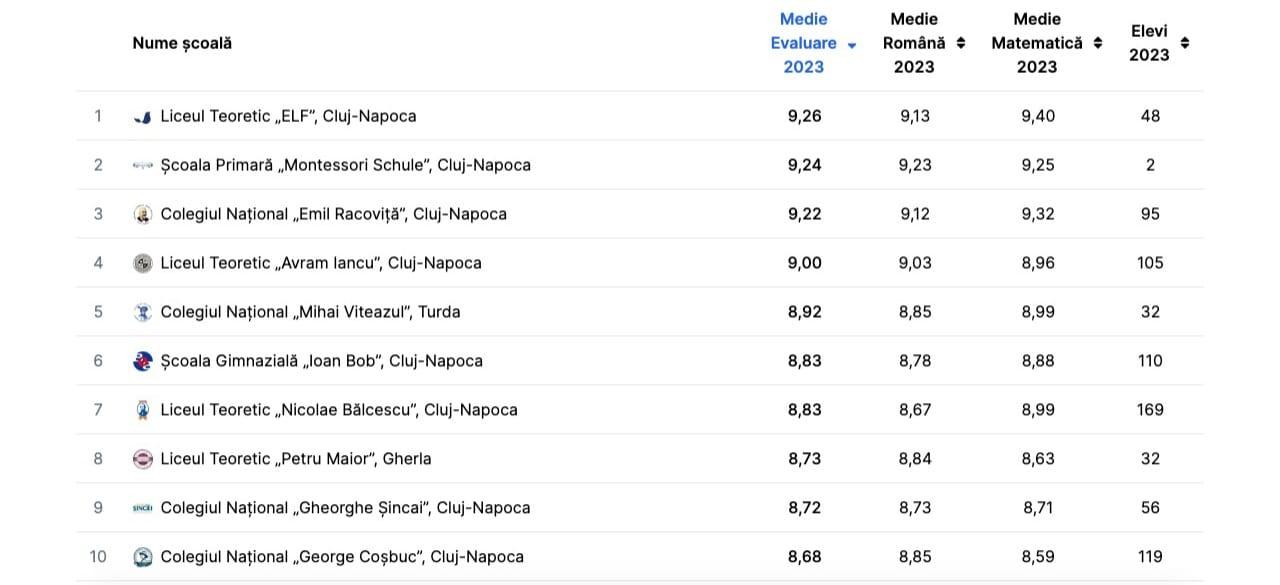Viewport: 1280px width, 585px height.
Task: Toggle sort arrow for Medie Evaluare 2023
Action: [x=852, y=45]
